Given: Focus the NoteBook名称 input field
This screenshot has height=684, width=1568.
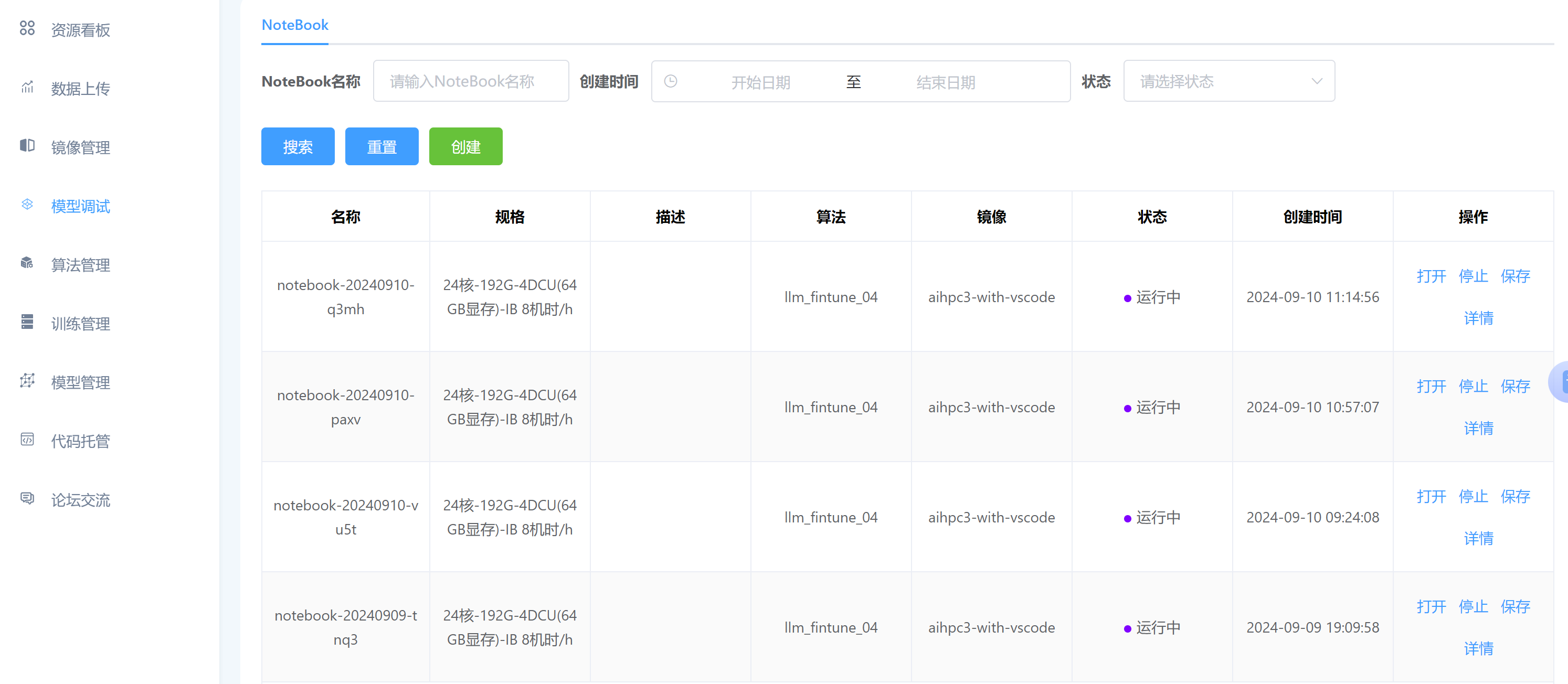Looking at the screenshot, I should point(471,81).
